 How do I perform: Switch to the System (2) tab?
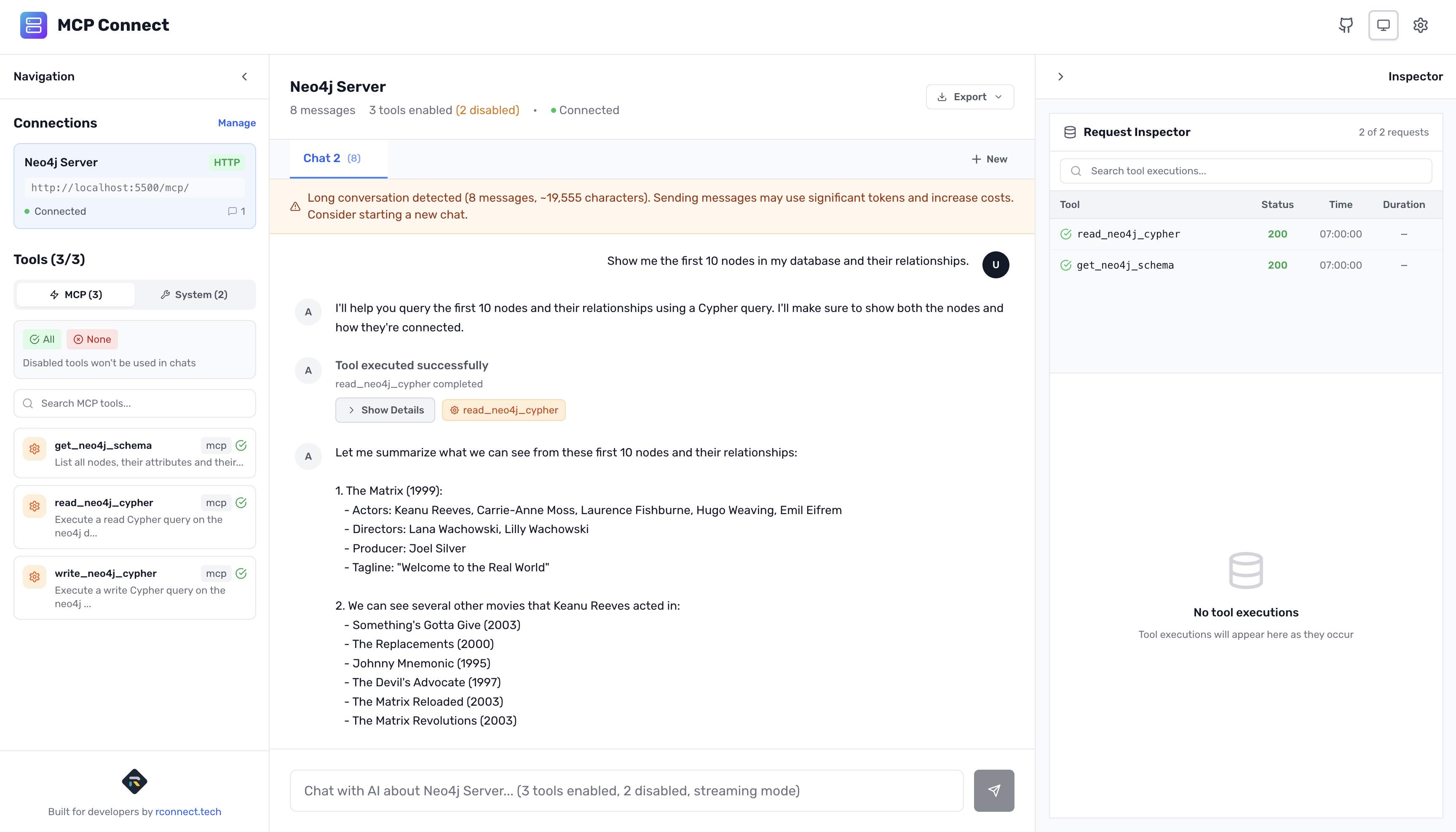click(x=194, y=294)
